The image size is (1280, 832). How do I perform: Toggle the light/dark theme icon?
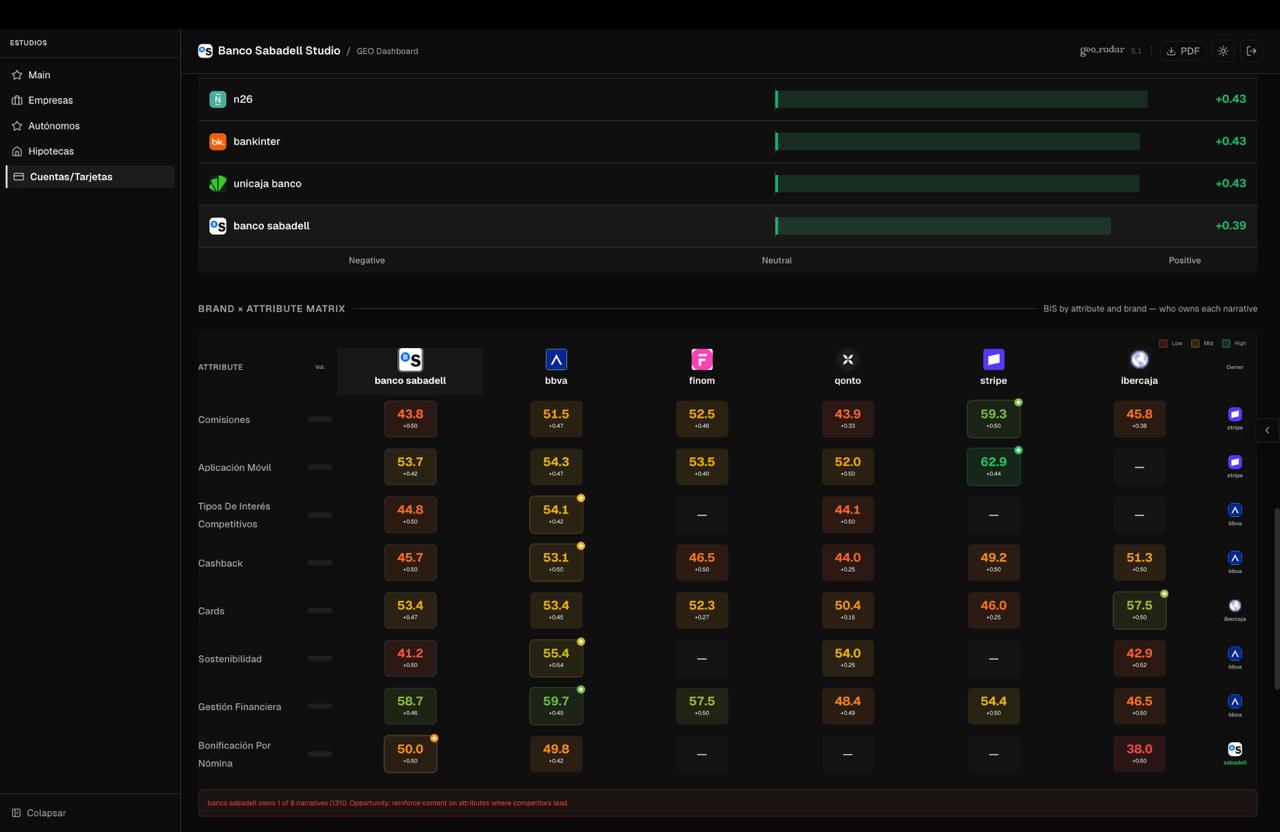coord(1223,51)
